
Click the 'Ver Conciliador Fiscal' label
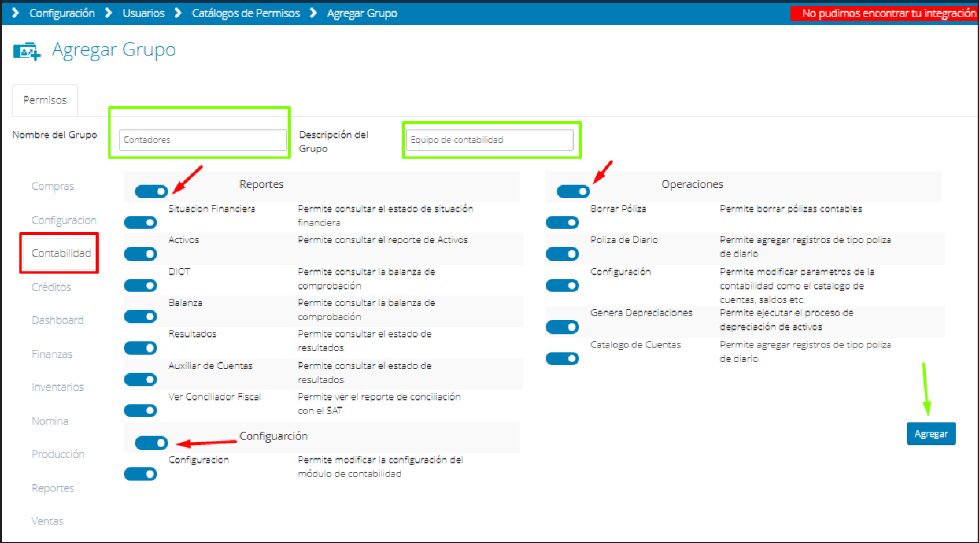pyautogui.click(x=214, y=397)
